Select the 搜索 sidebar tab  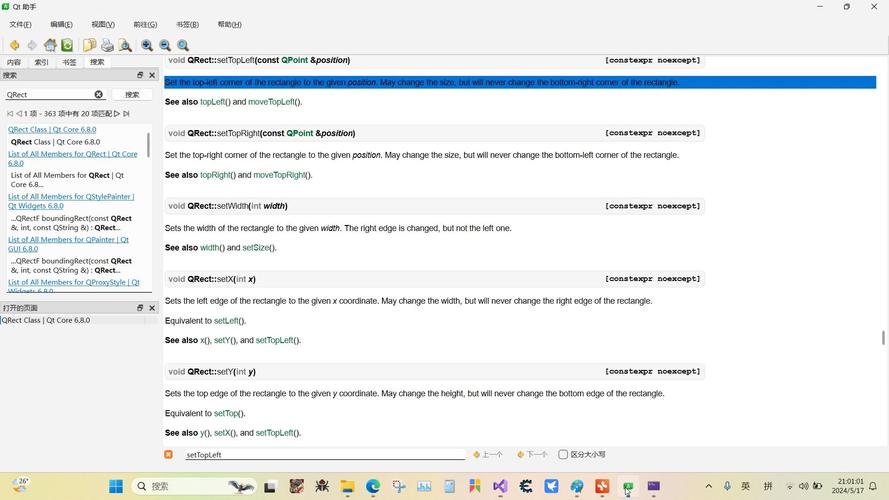(98, 62)
